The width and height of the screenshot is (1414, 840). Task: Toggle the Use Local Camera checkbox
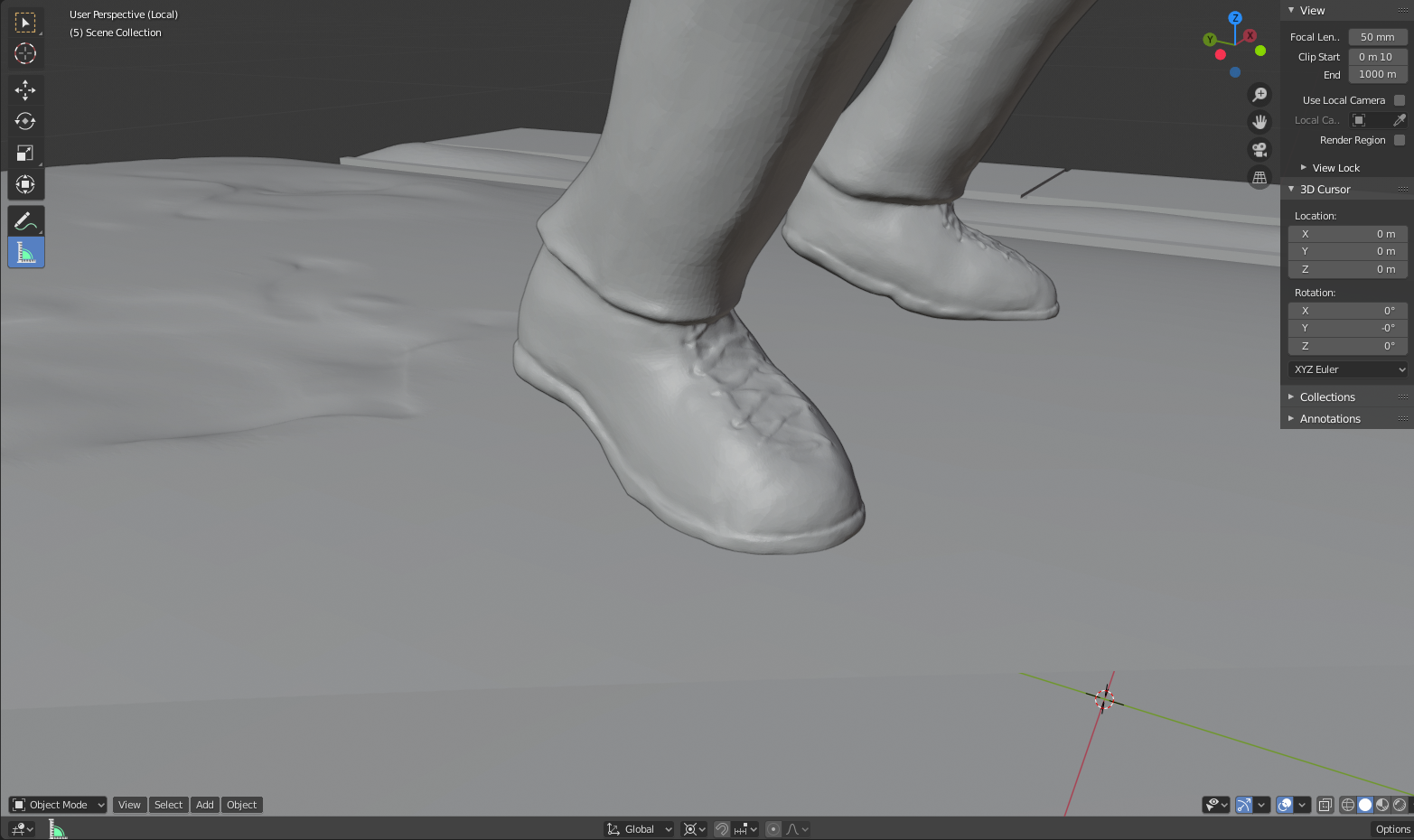(x=1399, y=99)
